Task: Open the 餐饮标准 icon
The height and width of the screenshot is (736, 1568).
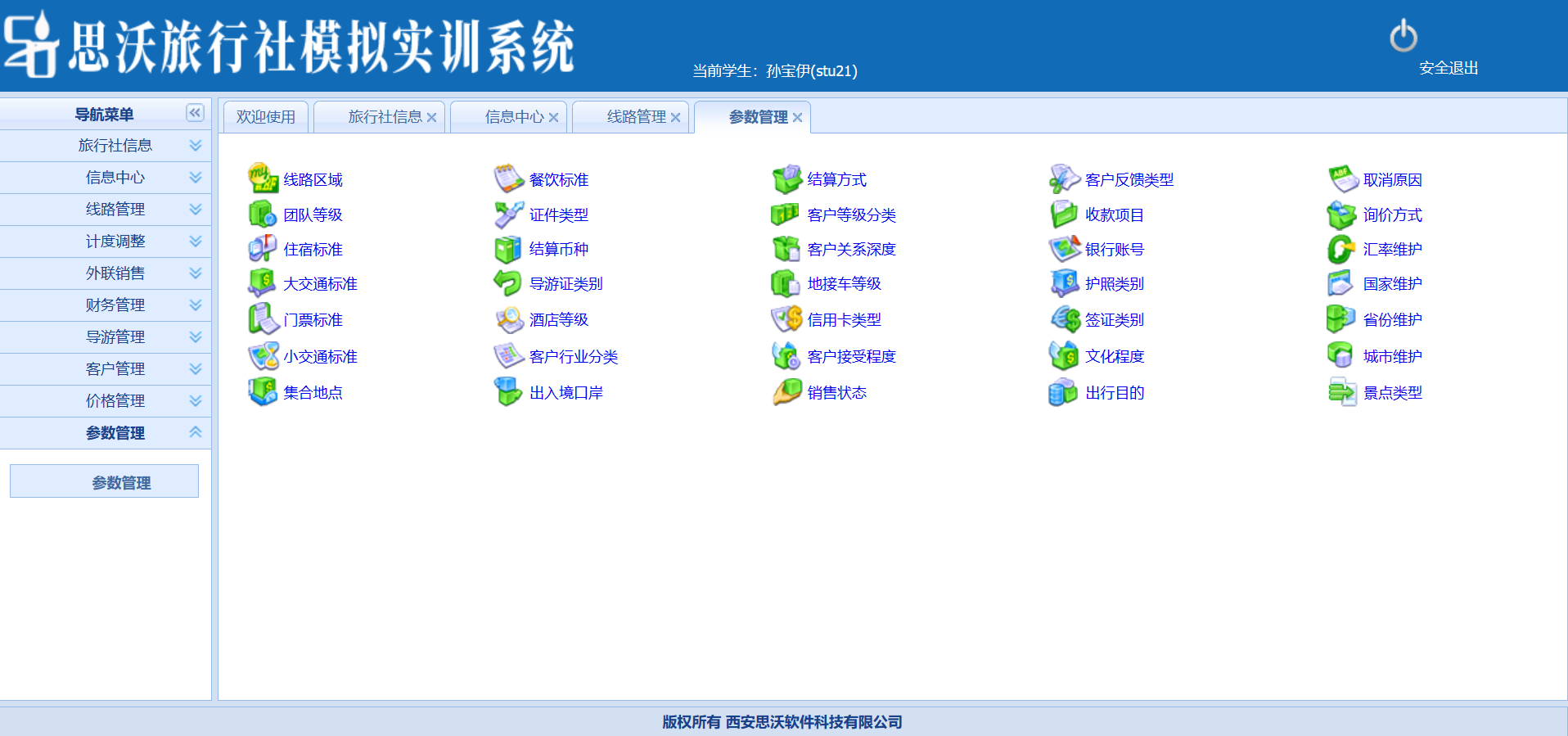Action: tap(508, 178)
